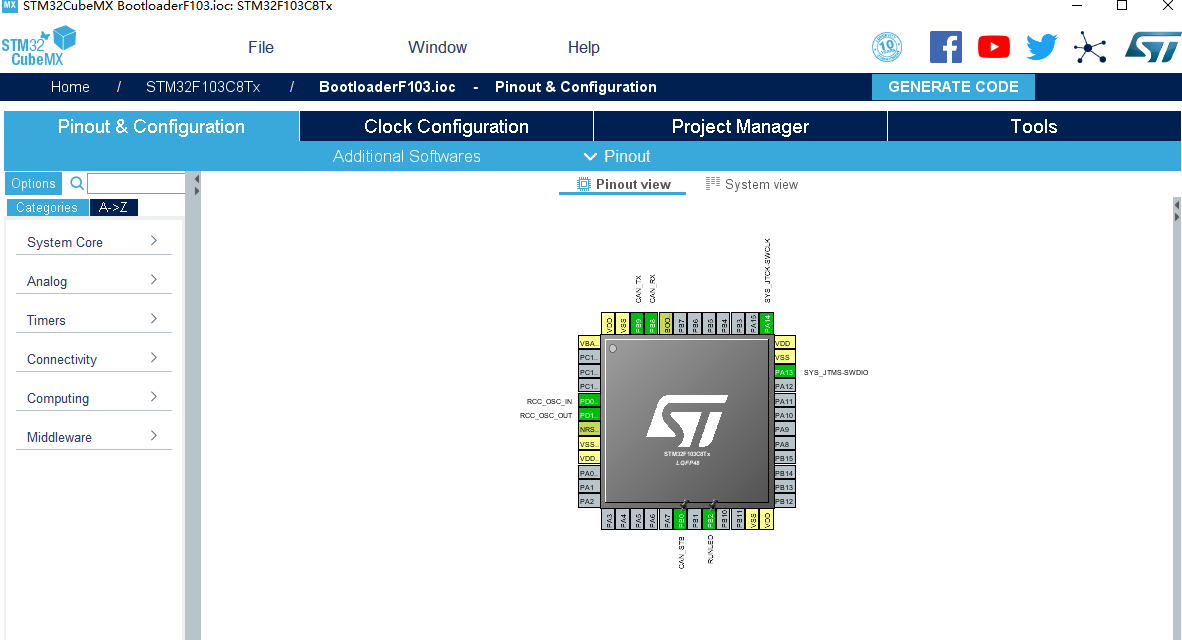The width and height of the screenshot is (1182, 640).
Task: Click the YouTube channel icon
Action: click(x=993, y=45)
